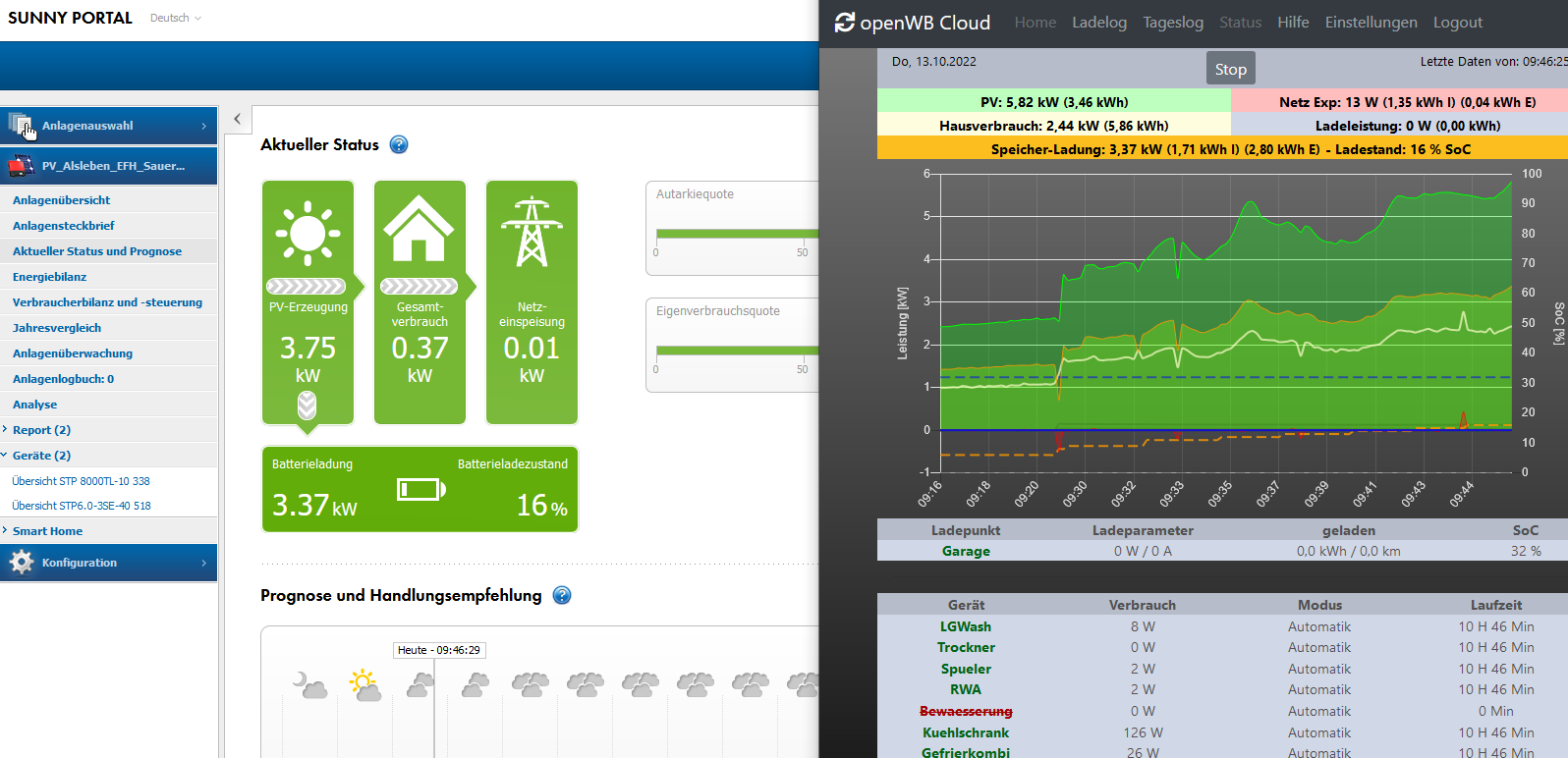Open the Deutsch language dropdown
1568x758 pixels.
(176, 18)
